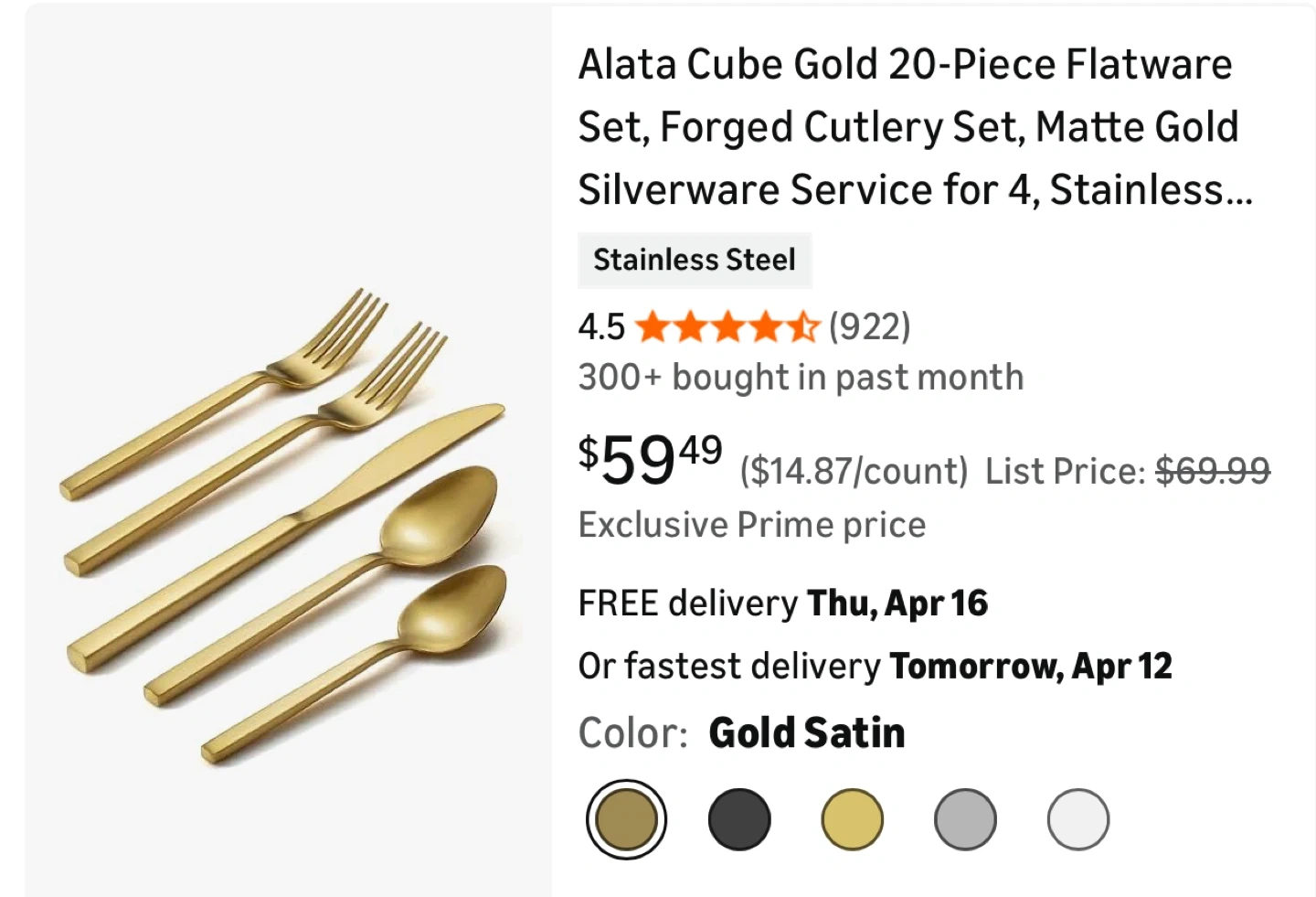
Task: Click the FREE delivery Thu, Apr 16 text
Action: pos(783,603)
